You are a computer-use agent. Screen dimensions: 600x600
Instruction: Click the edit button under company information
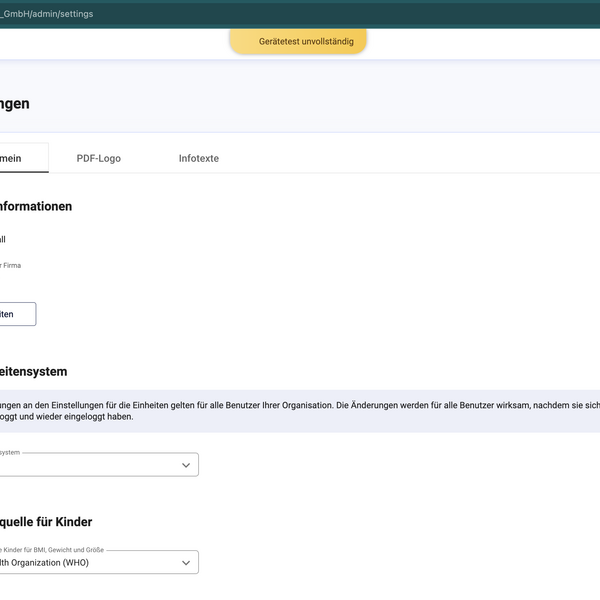tap(17, 314)
